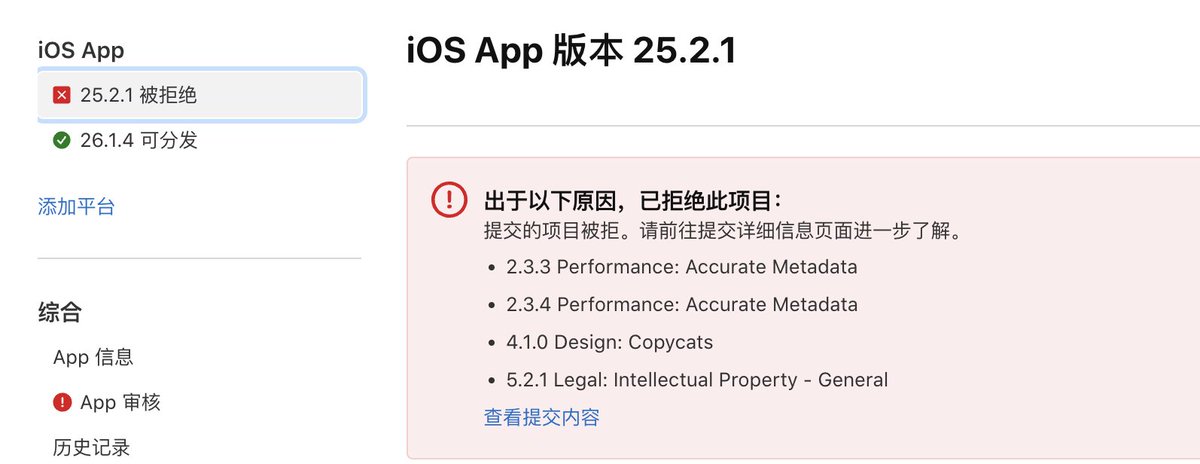Go to App 审核 section
The width and height of the screenshot is (1200, 464).
point(120,403)
